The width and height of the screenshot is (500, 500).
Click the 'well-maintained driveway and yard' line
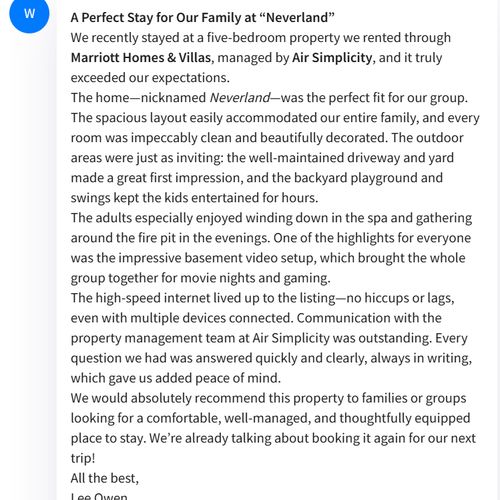click(262, 158)
